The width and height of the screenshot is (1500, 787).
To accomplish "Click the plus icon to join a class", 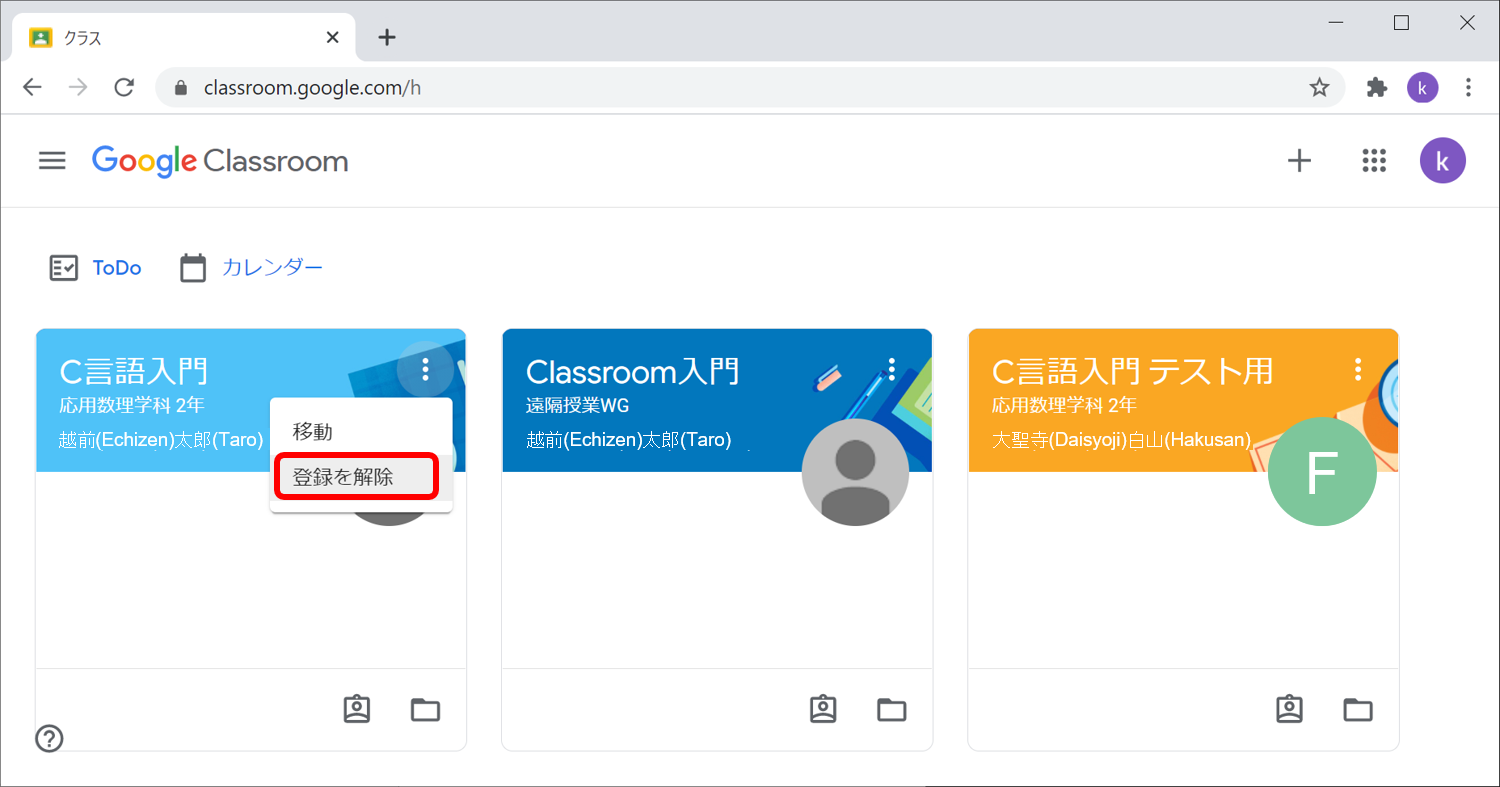I will (x=1299, y=161).
